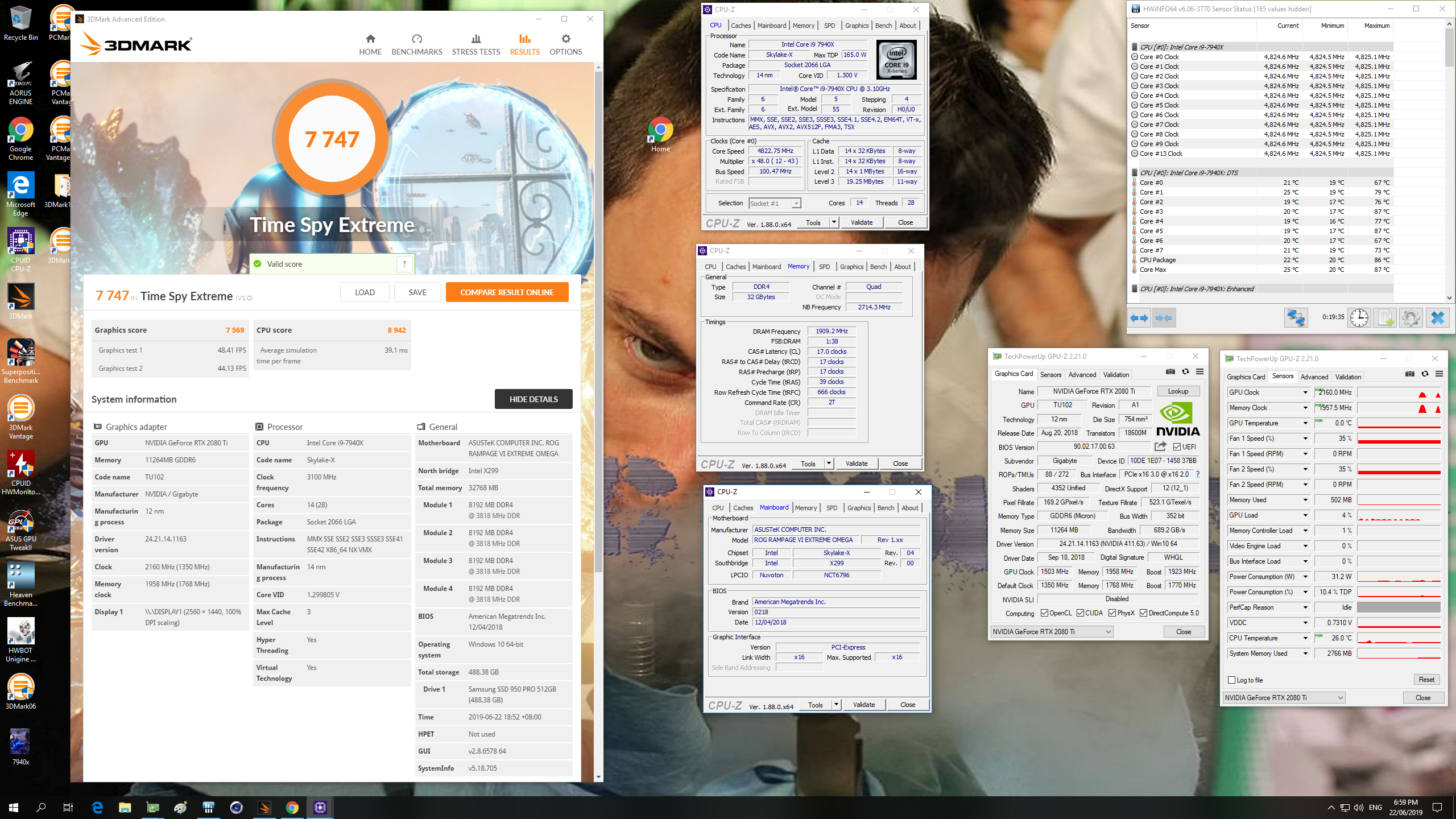The height and width of the screenshot is (819, 1456).
Task: Toggle the UEFI checkbox in GPU-Z
Action: click(x=1177, y=447)
